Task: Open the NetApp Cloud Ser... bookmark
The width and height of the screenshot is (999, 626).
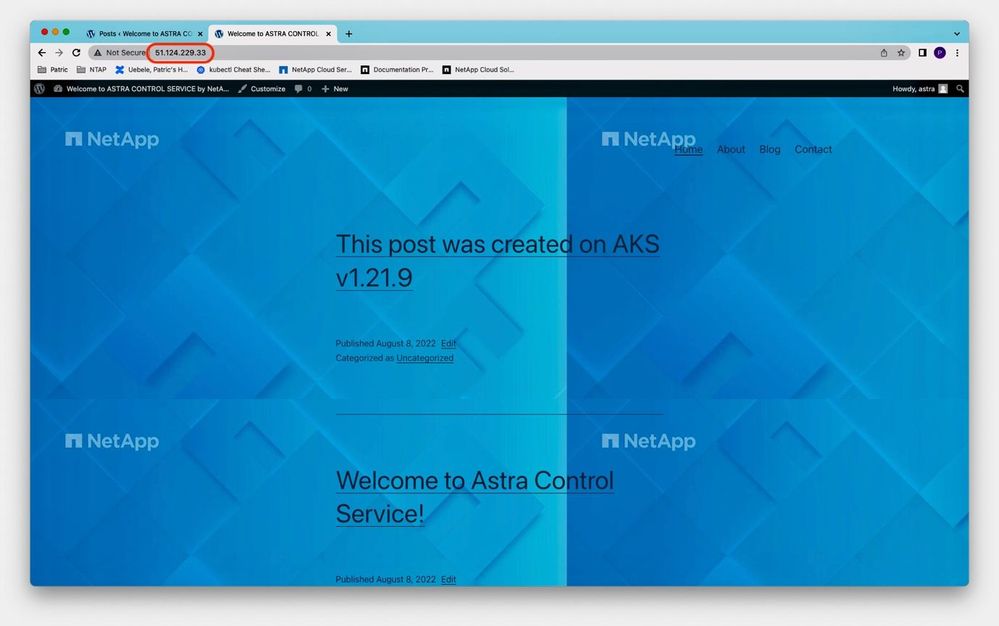Action: tap(315, 69)
